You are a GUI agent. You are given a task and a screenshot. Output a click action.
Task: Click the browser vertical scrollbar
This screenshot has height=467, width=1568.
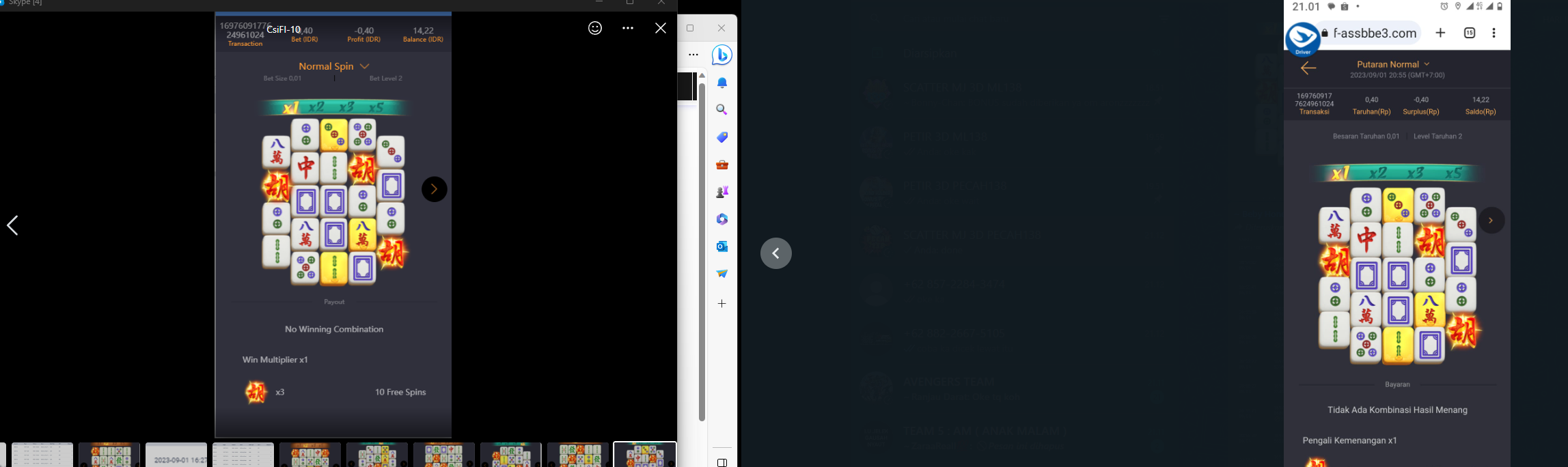(702, 251)
